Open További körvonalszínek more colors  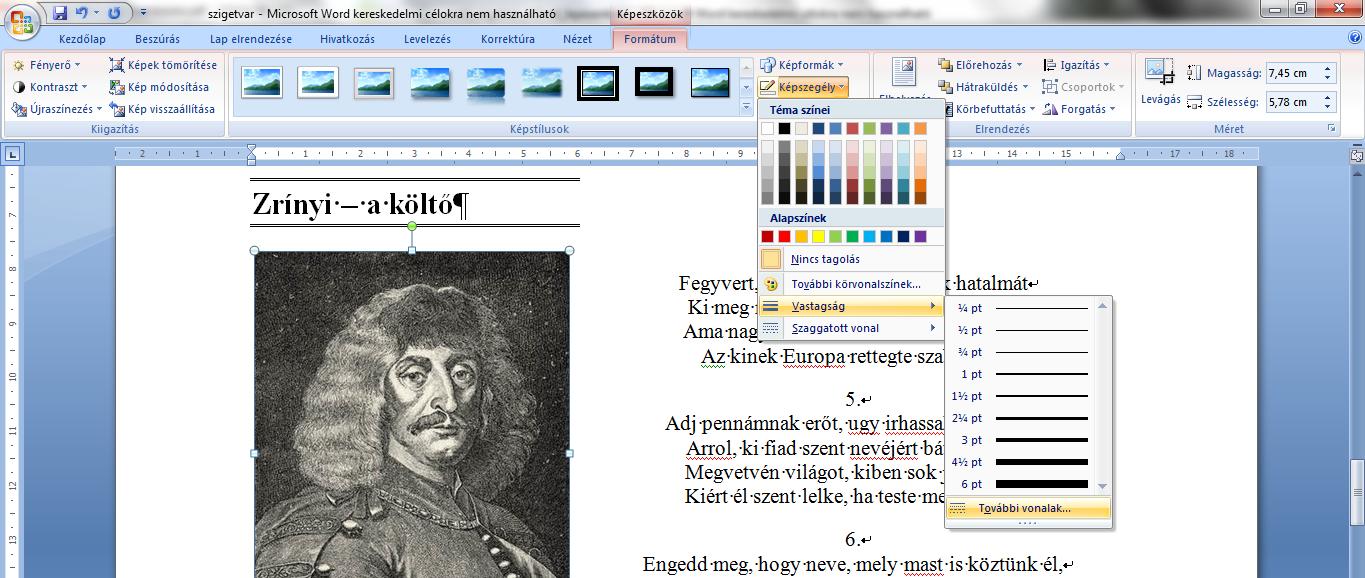851,284
